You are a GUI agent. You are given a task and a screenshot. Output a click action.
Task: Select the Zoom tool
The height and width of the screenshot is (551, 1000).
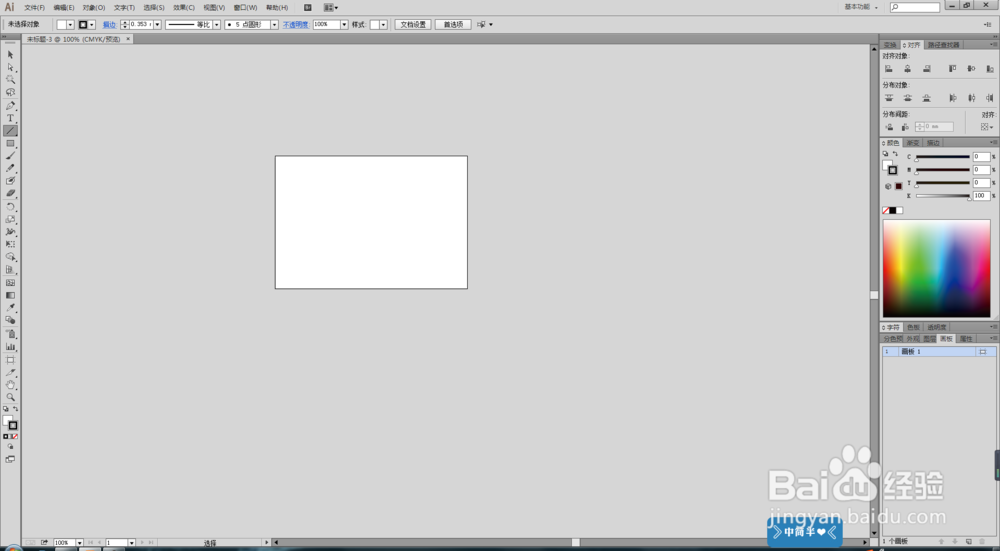point(10,397)
